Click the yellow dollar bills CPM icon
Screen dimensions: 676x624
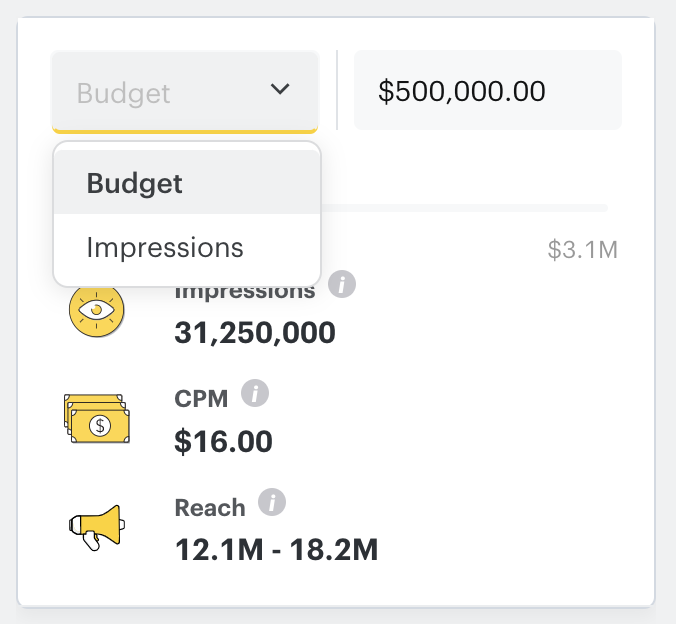point(97,419)
